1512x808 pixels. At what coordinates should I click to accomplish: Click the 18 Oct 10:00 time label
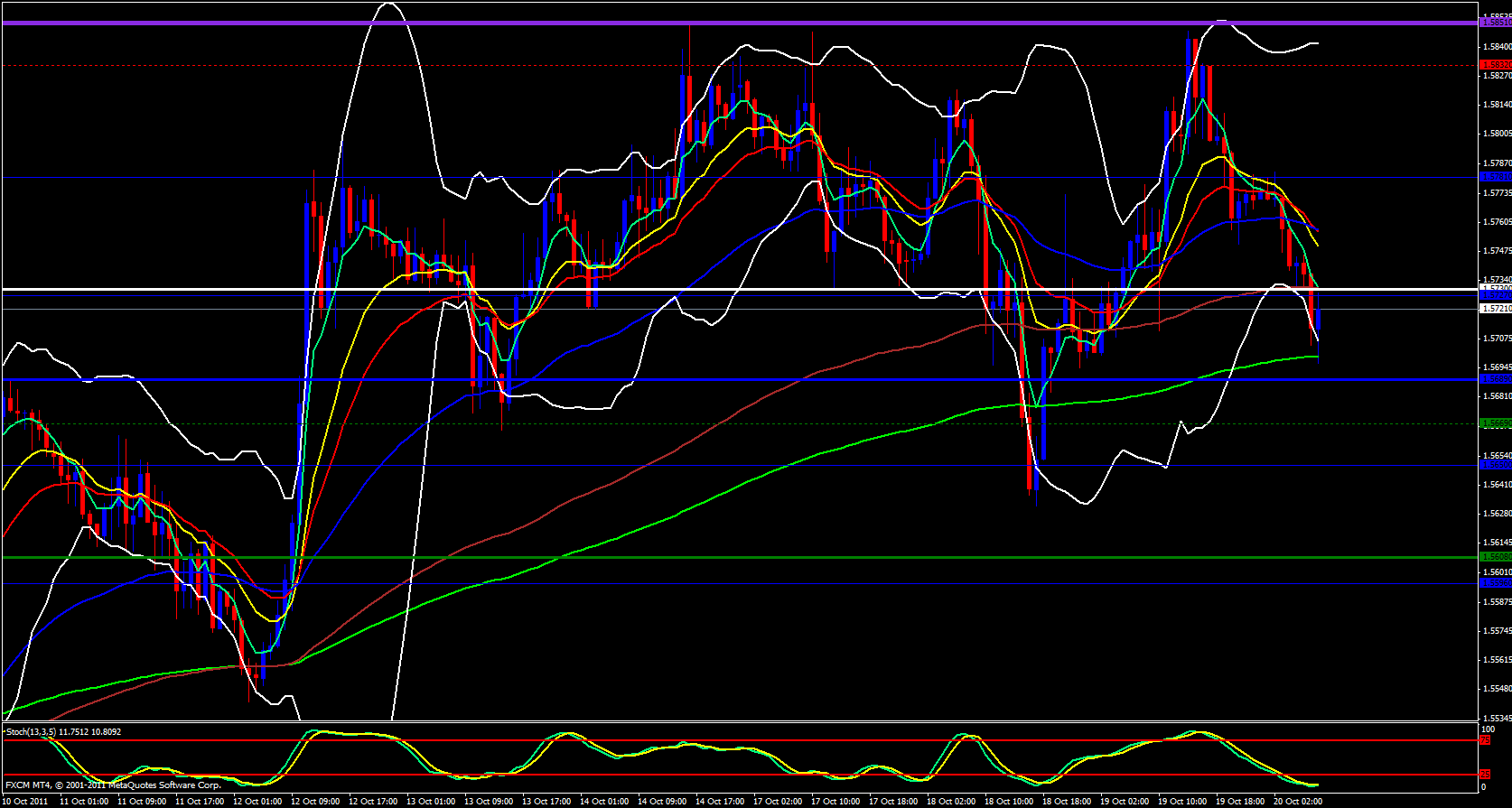[x=1009, y=801]
